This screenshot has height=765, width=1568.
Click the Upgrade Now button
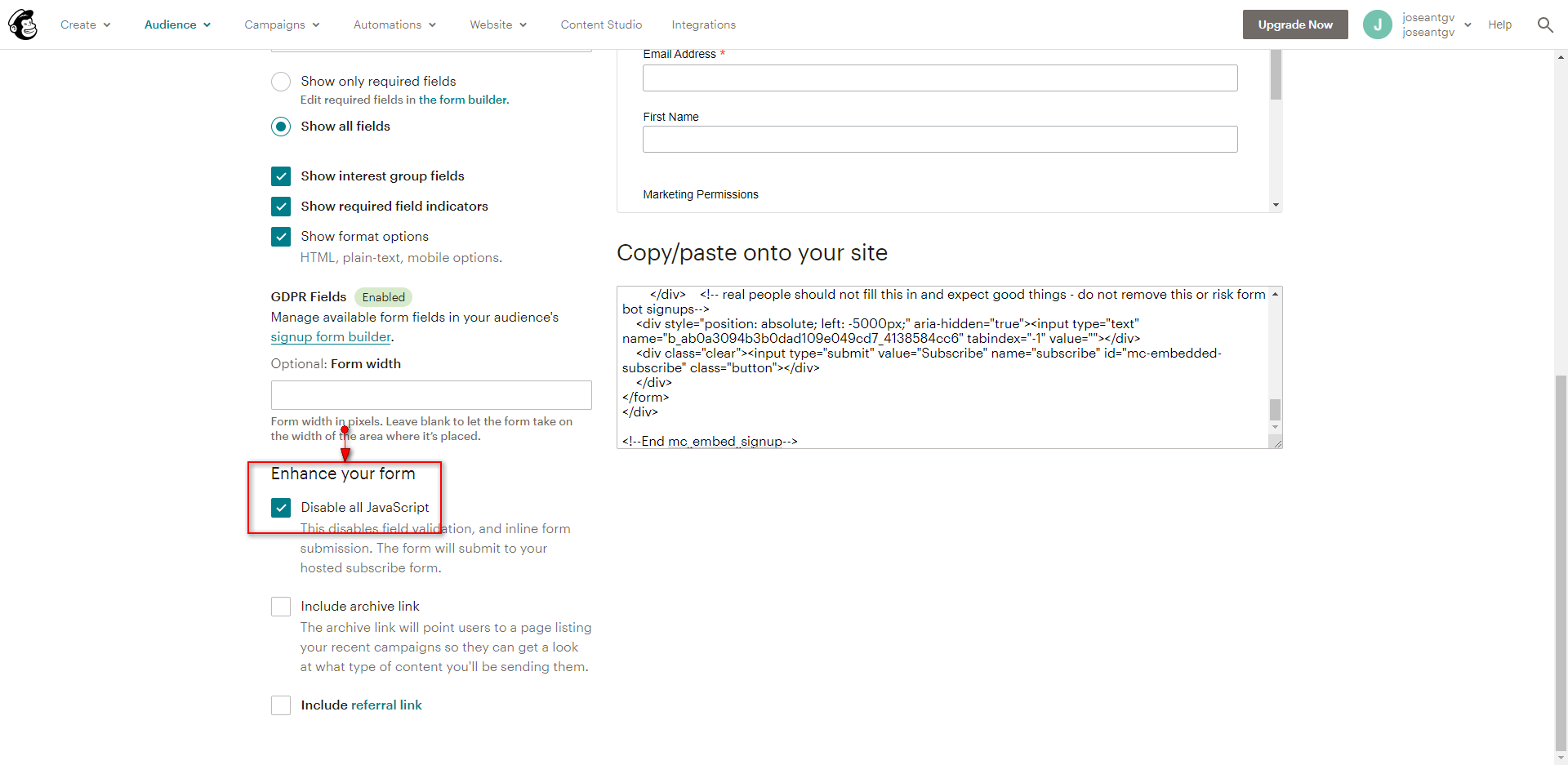point(1295,24)
